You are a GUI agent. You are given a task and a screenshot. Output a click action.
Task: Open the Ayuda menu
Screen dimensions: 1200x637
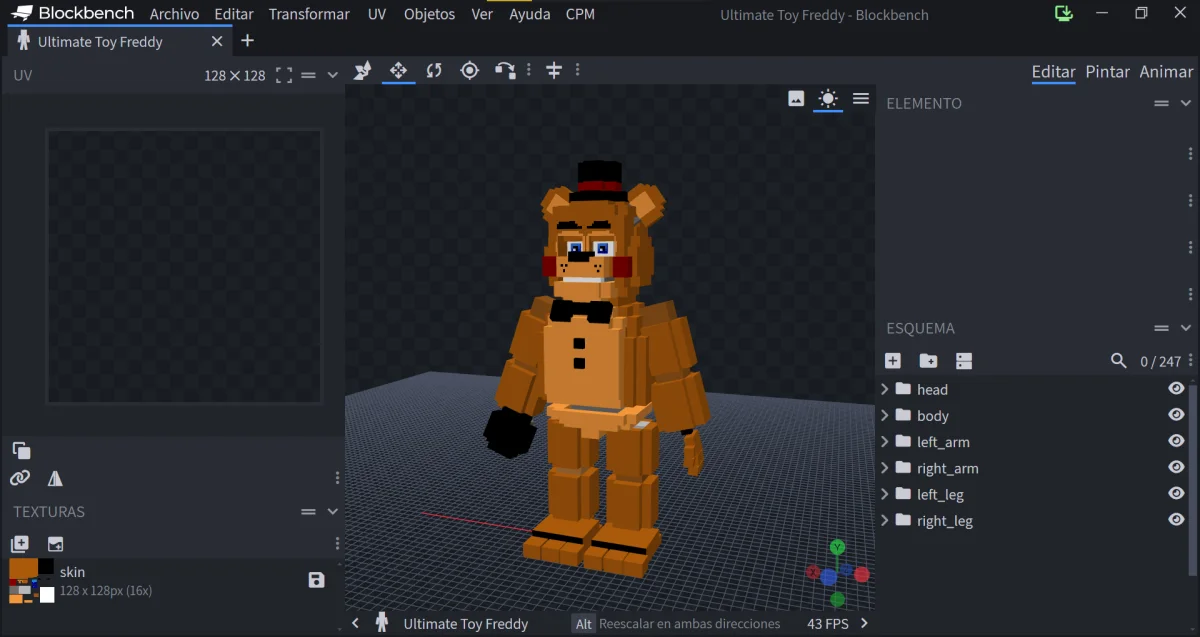tap(529, 14)
